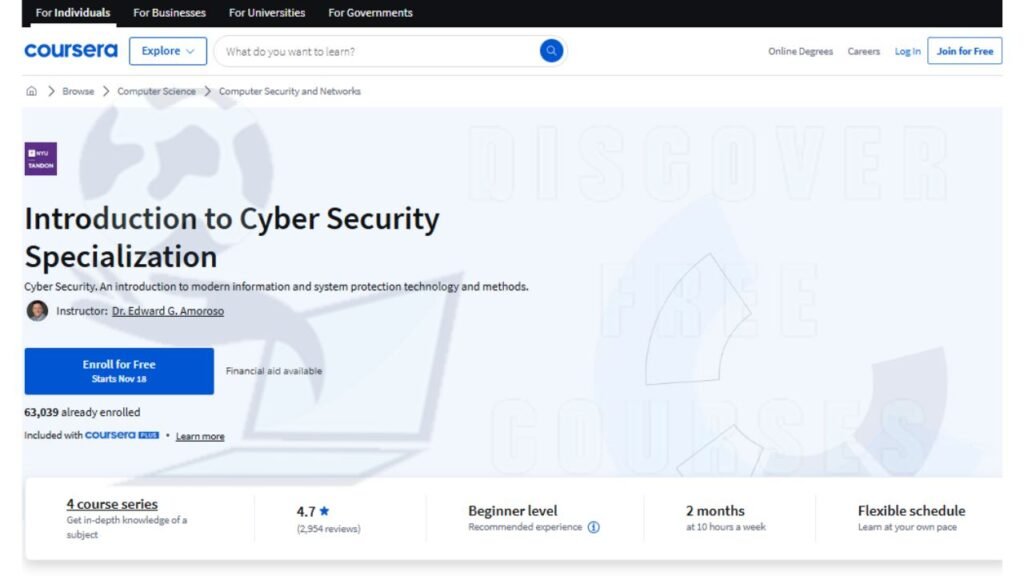Open the Explore dropdown
1024x576 pixels.
[x=168, y=51]
